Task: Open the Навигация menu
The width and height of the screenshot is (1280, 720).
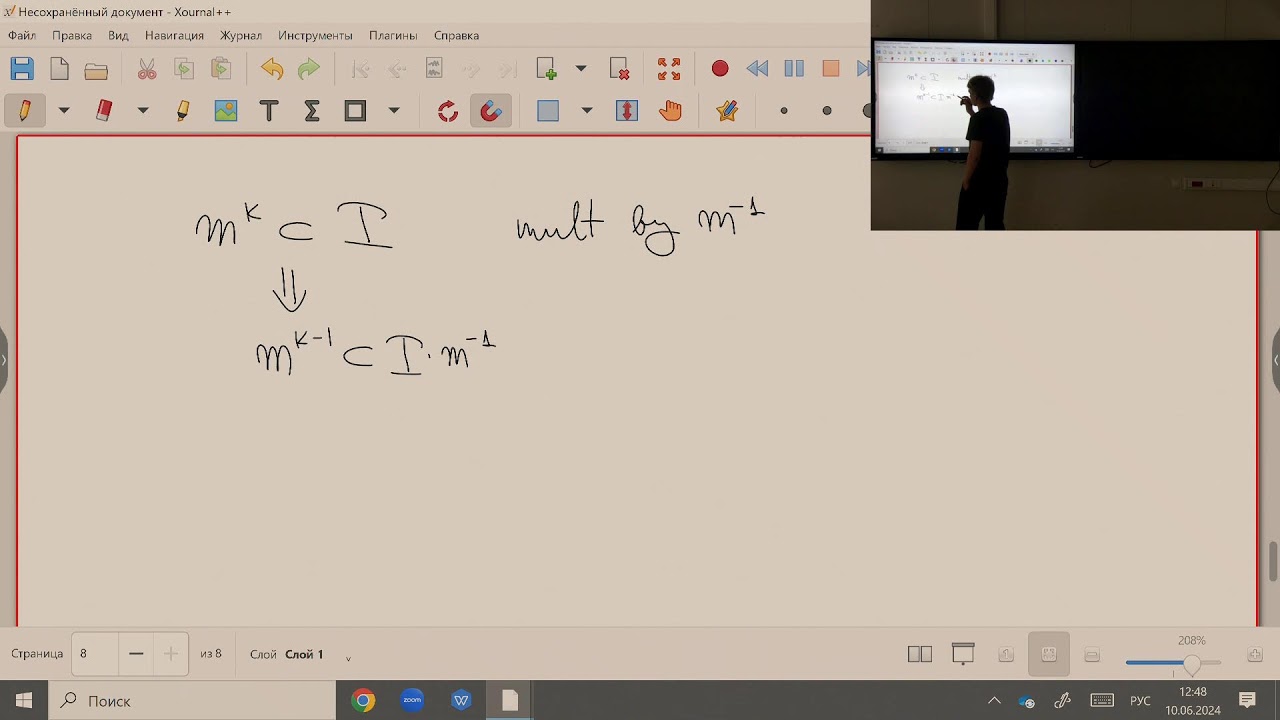Action: pos(174,35)
